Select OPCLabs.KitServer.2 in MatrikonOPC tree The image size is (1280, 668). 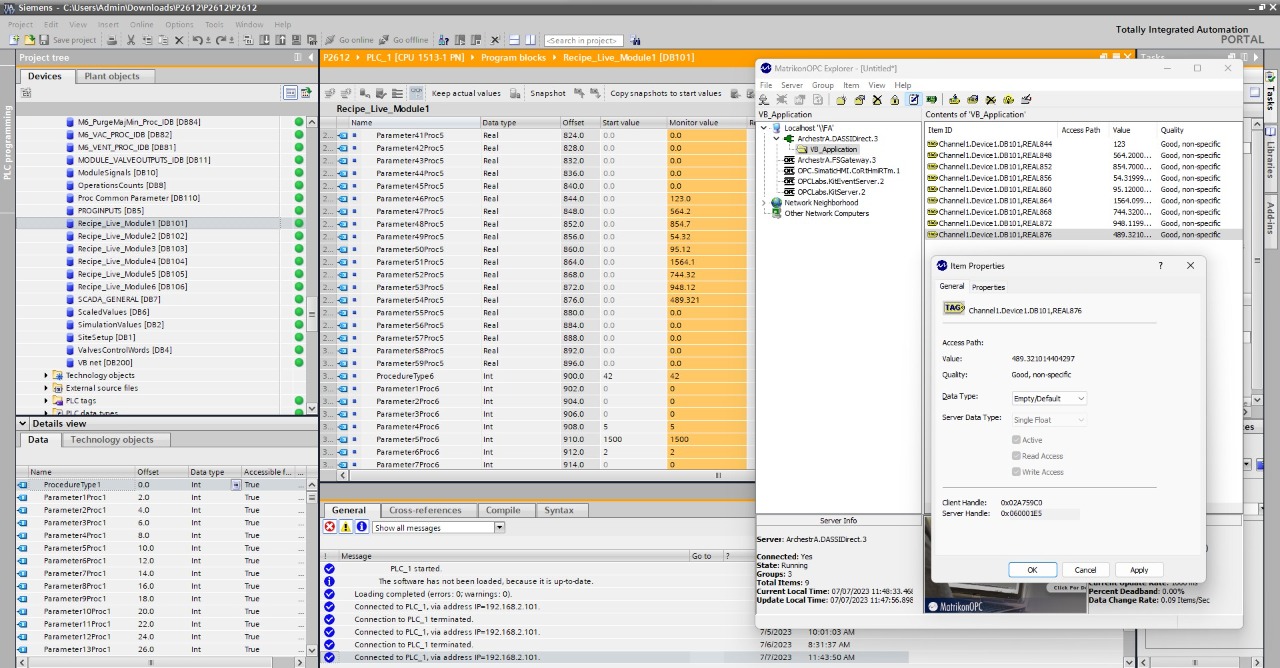[831, 192]
